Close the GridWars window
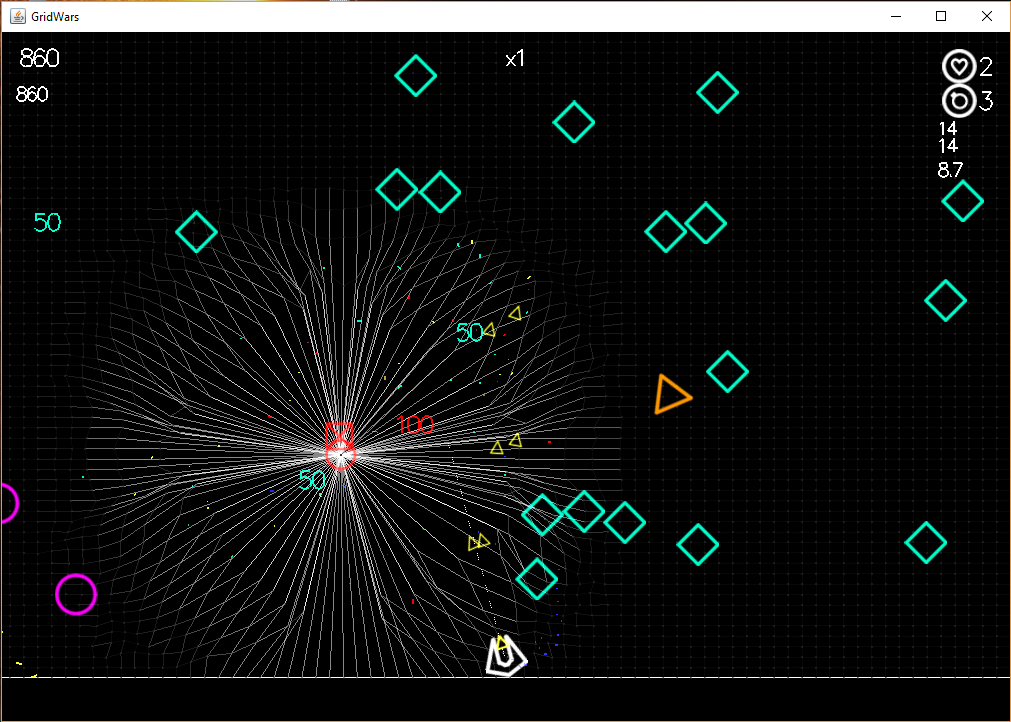Viewport: 1011px width, 722px height. point(986,16)
